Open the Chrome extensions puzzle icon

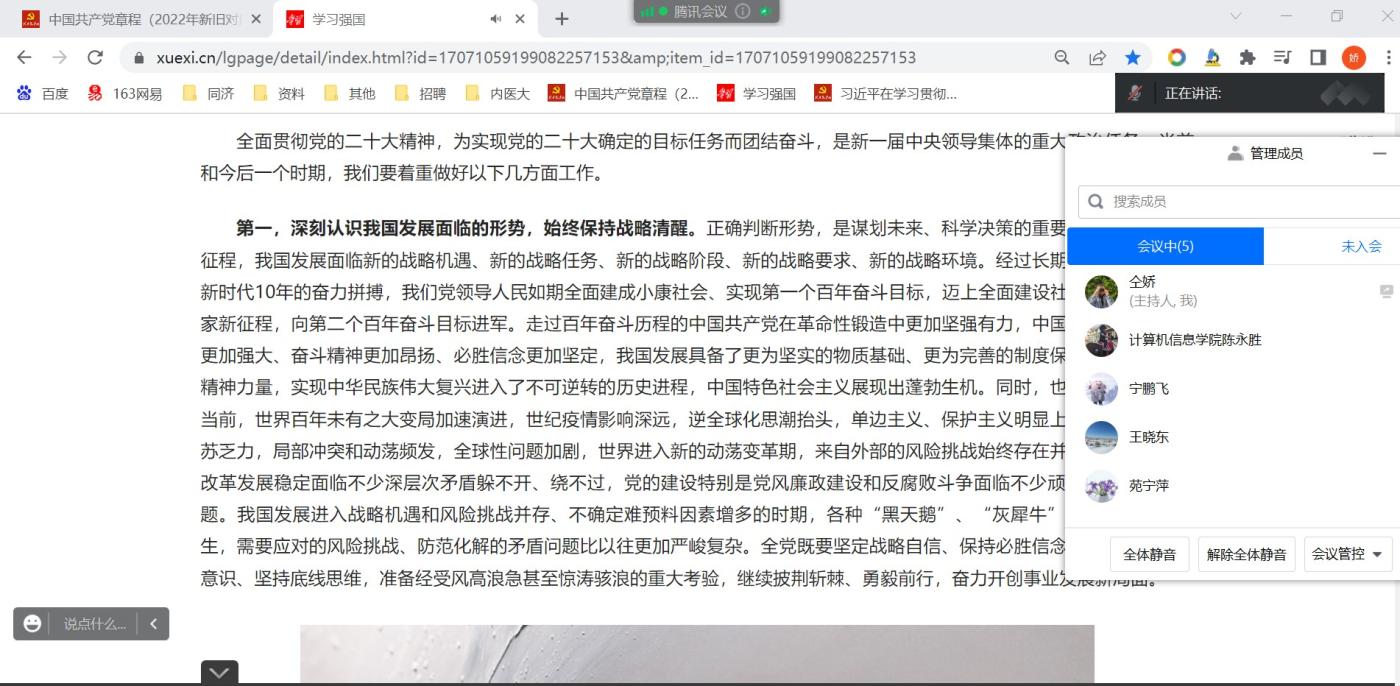1247,58
